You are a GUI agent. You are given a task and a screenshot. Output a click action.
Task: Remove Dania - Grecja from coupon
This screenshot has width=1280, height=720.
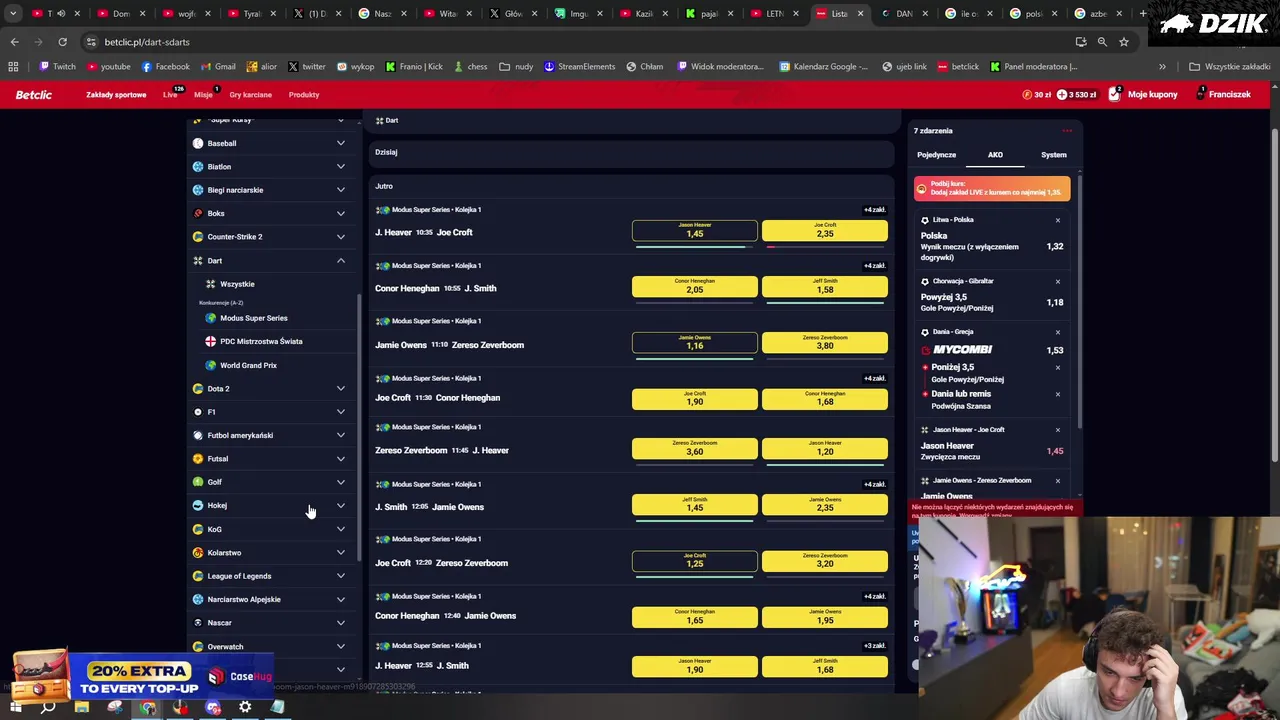pos(1057,332)
